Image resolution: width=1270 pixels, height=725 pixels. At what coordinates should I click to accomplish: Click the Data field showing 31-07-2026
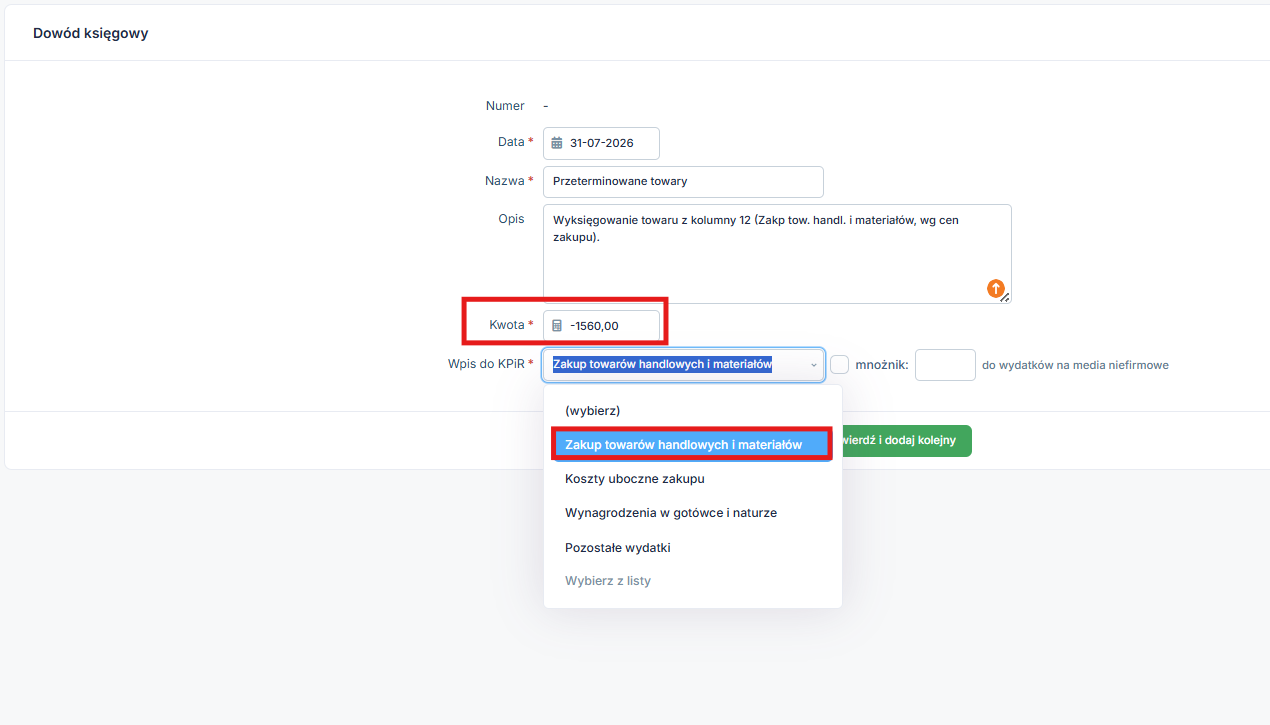point(601,143)
